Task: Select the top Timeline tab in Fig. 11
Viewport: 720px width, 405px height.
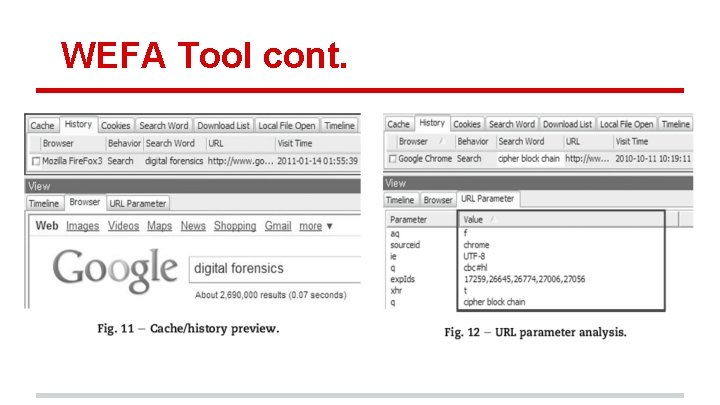Action: 339,125
